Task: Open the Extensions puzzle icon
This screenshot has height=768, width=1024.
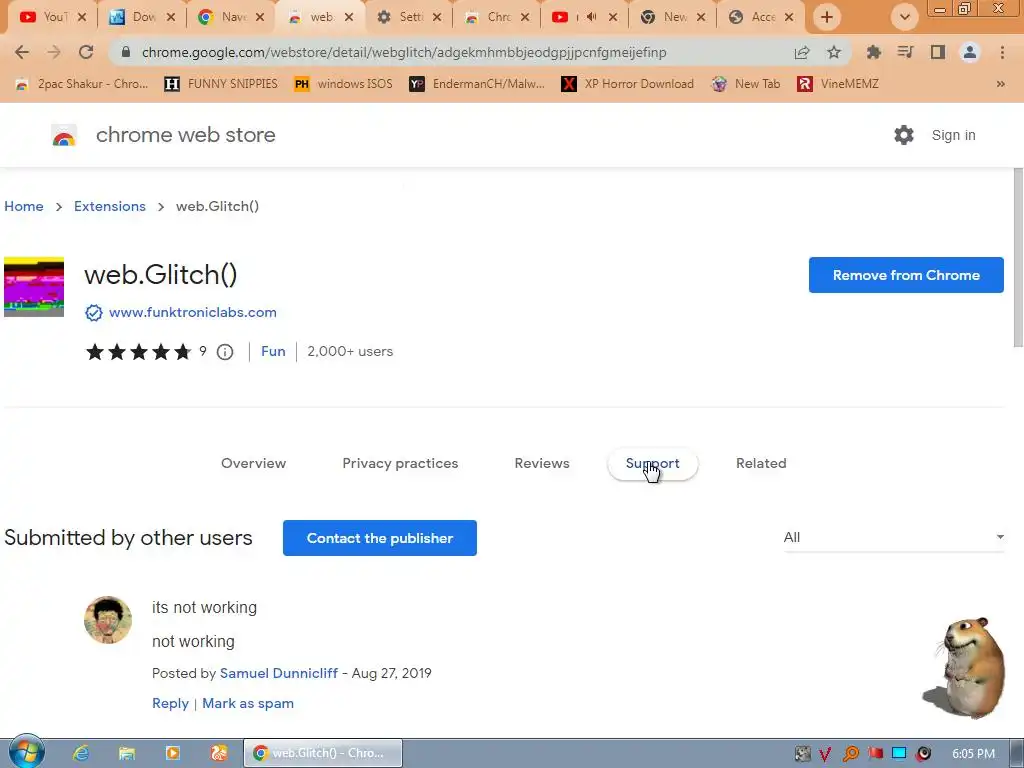Action: pyautogui.click(x=873, y=52)
